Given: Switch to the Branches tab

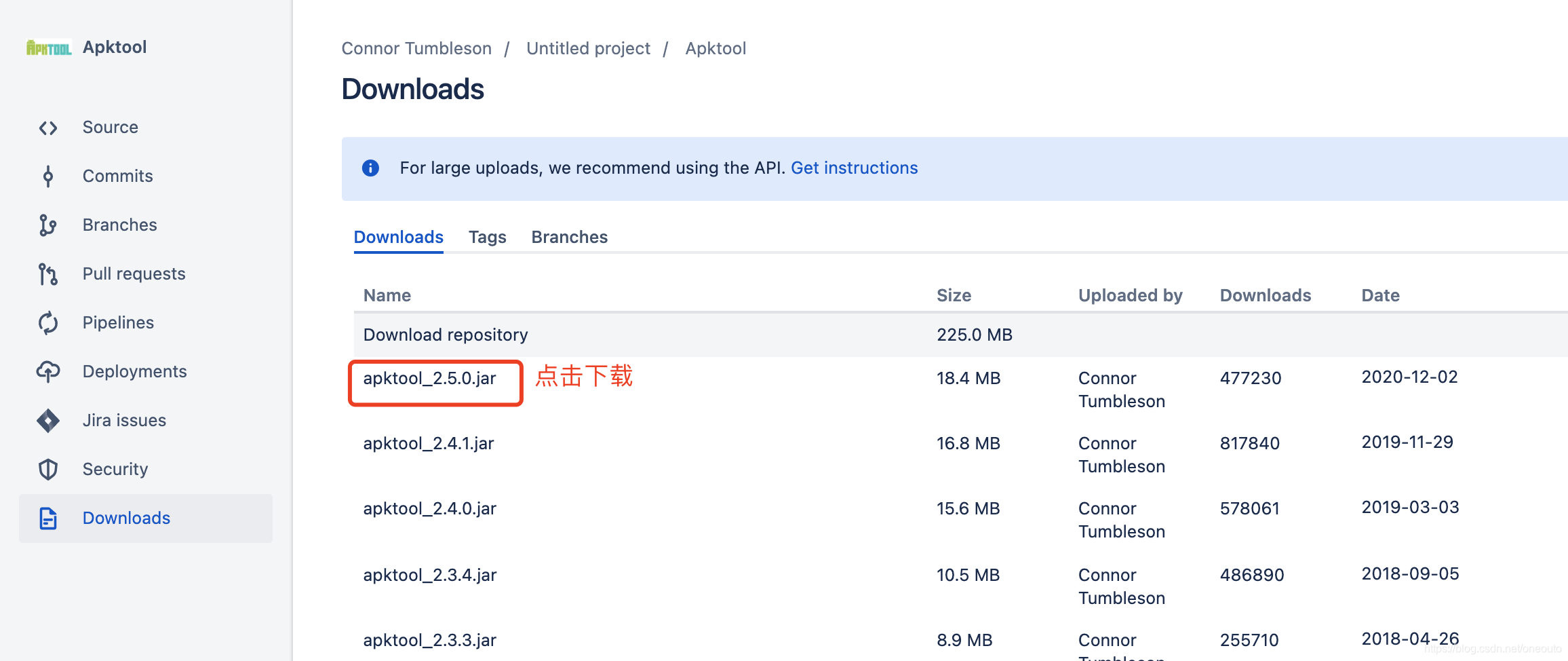Looking at the screenshot, I should click(x=569, y=237).
